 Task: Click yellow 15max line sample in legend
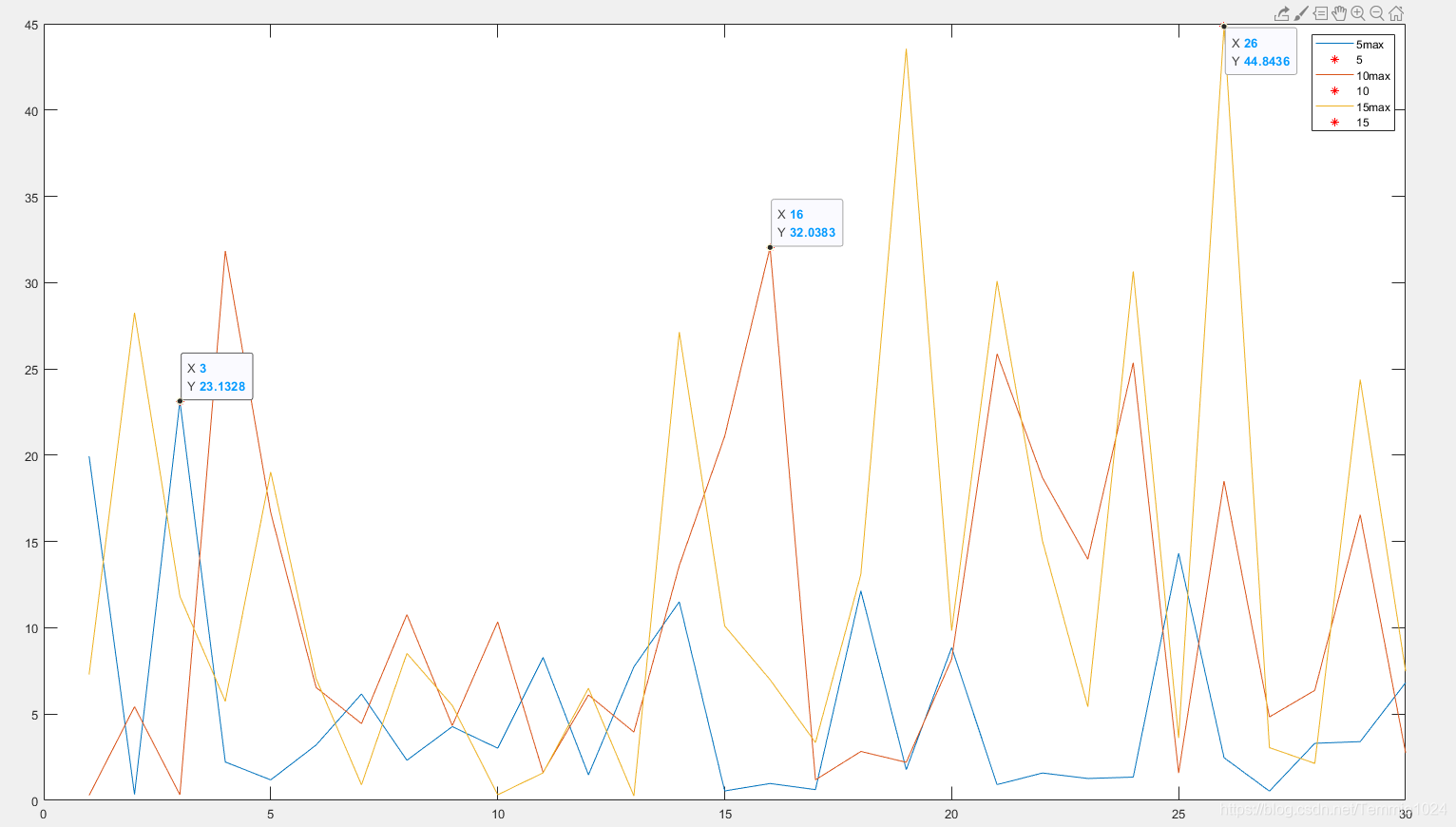tap(1334, 107)
